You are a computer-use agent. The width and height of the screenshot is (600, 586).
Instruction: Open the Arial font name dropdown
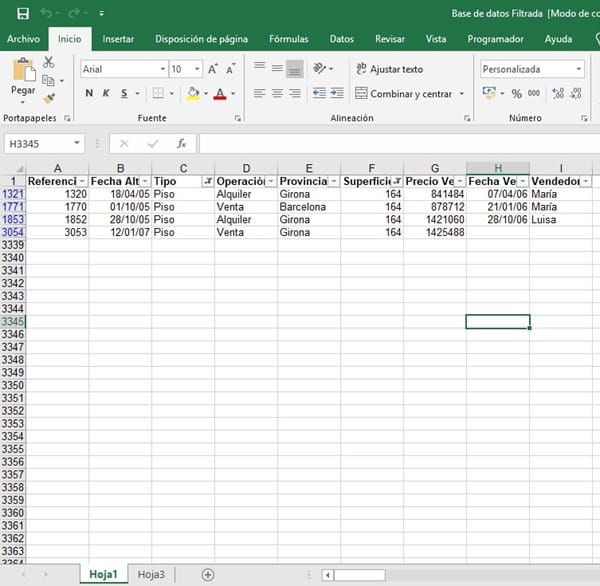click(163, 69)
